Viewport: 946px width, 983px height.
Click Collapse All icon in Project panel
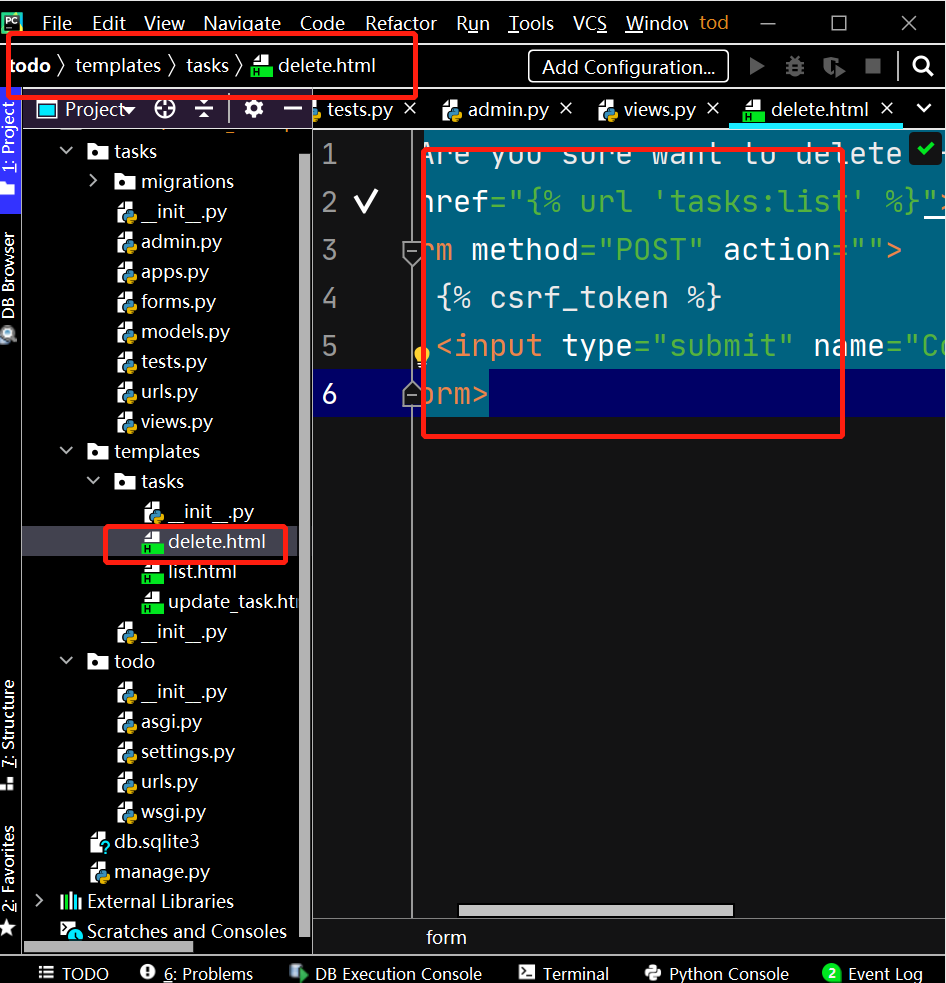coord(204,109)
